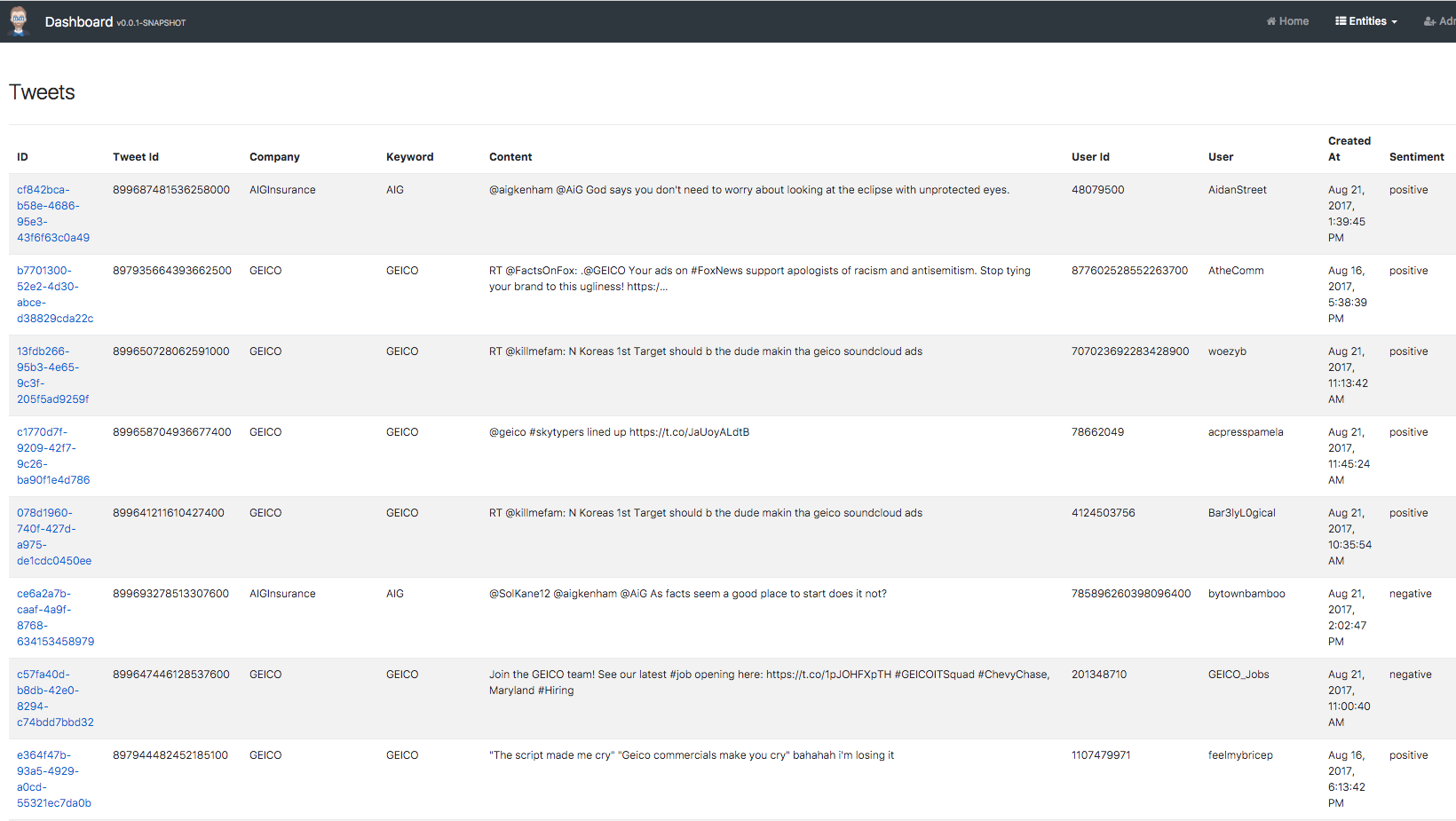Screen dimensions: 1456x821
Task: Click AIG keyword in bytownbamboo row
Action: [395, 594]
